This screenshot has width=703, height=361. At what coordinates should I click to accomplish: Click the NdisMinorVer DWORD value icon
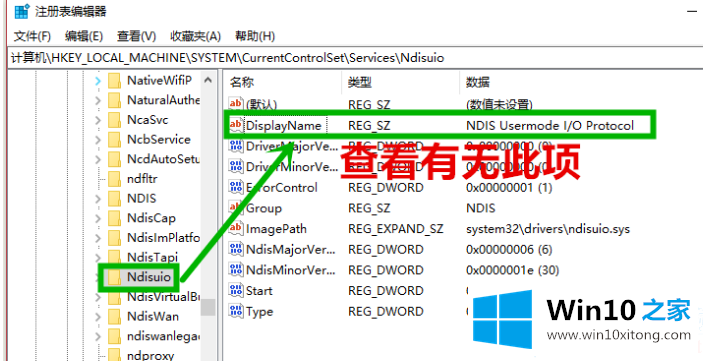click(x=235, y=270)
